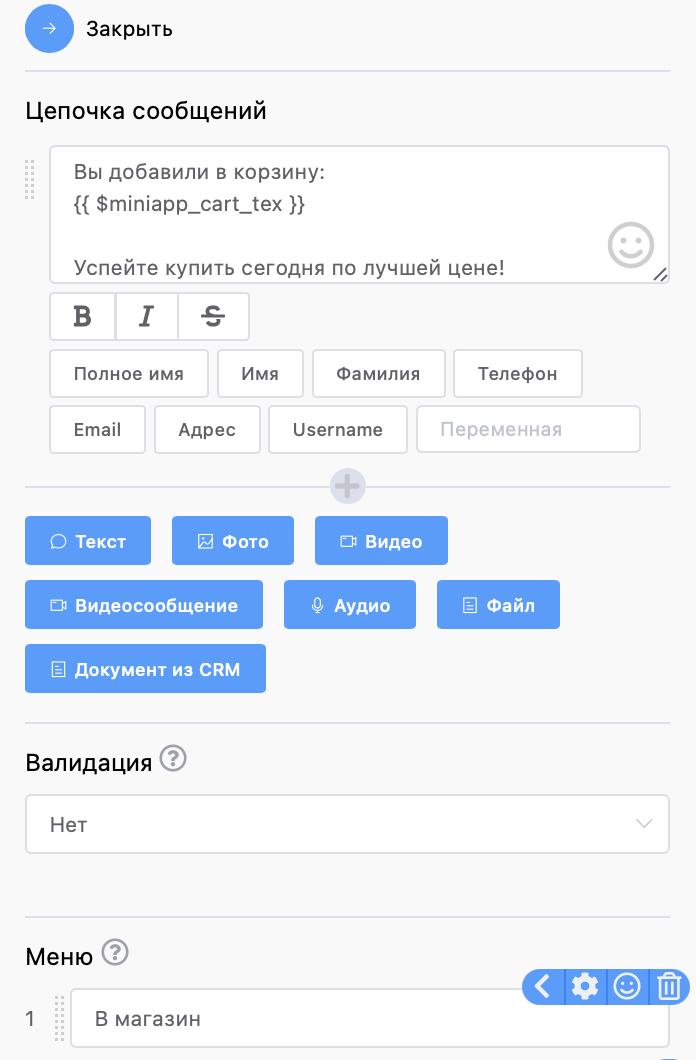This screenshot has height=1060, width=696.
Task: Toggle italic text formatting
Action: point(146,317)
